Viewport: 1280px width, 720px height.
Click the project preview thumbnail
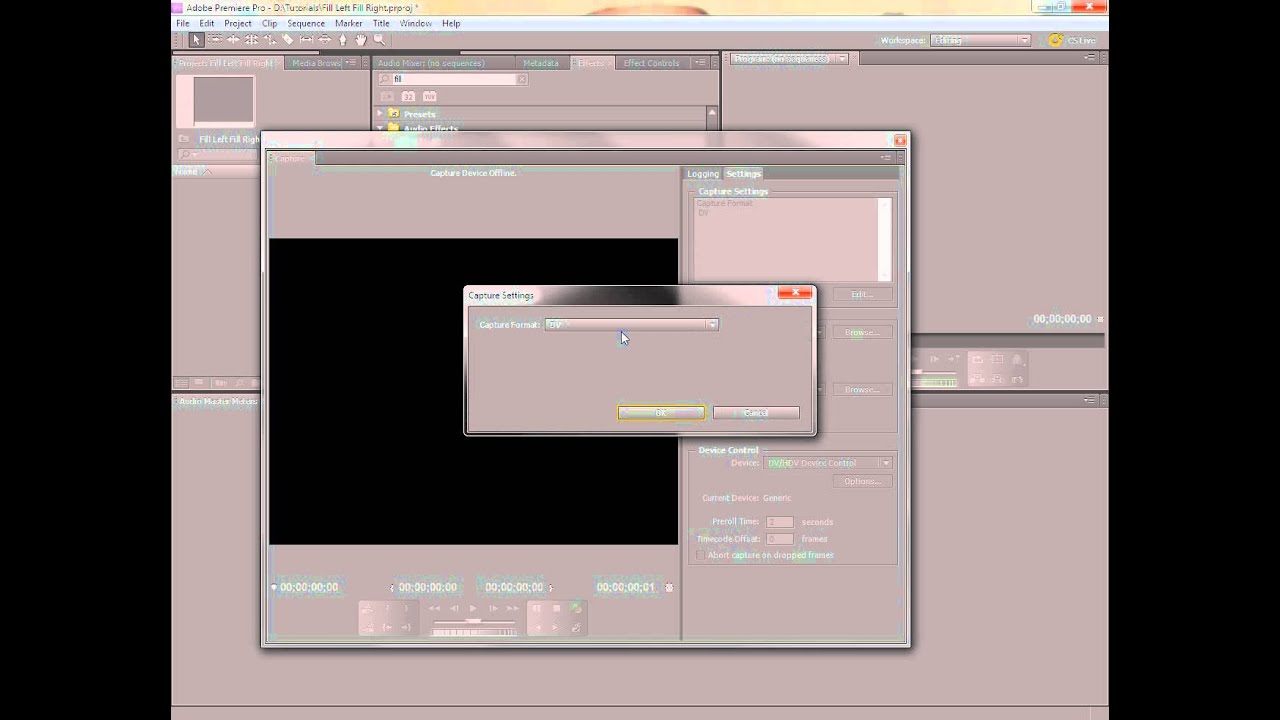[x=215, y=100]
